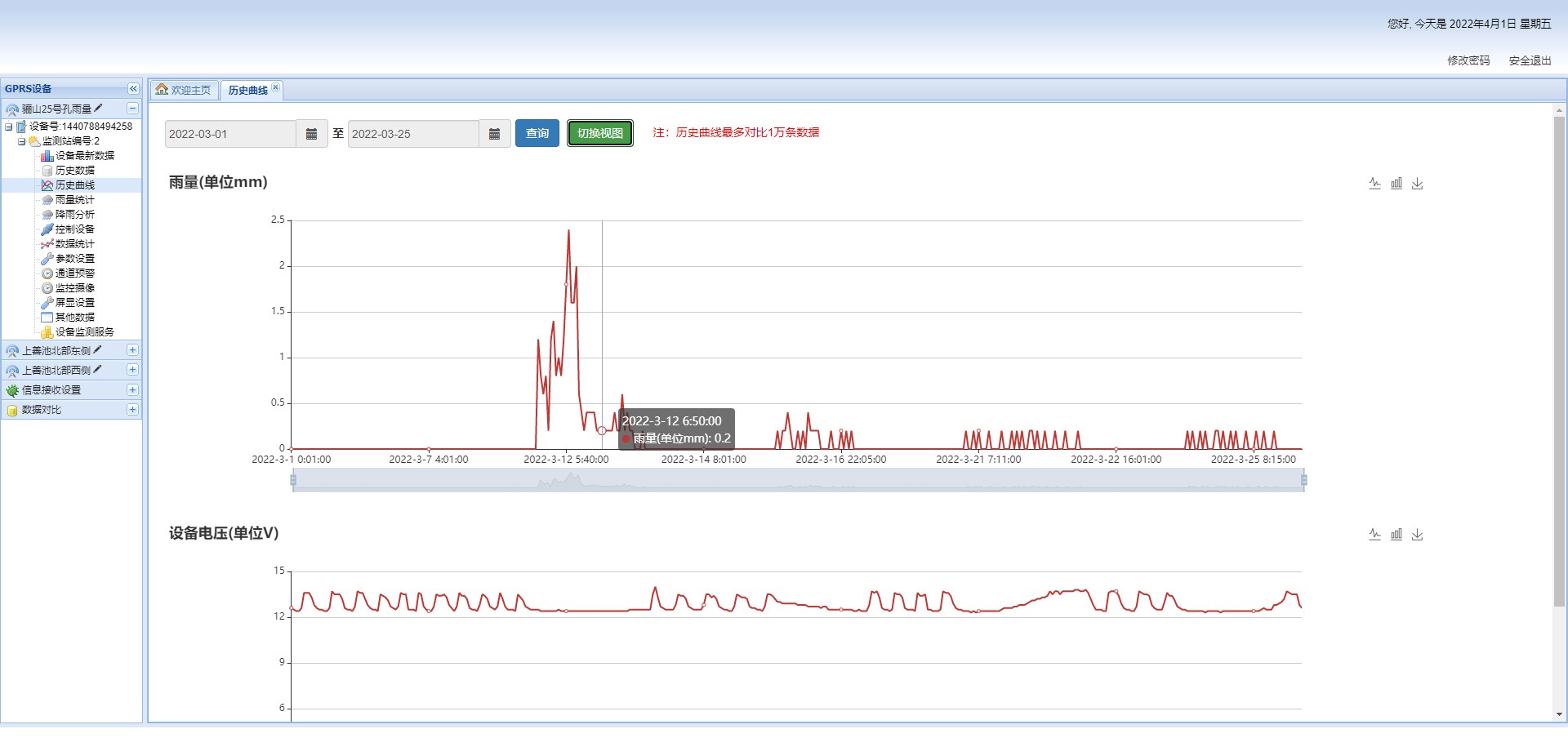
Task: Click the 切换视图 switch view button
Action: (x=600, y=133)
